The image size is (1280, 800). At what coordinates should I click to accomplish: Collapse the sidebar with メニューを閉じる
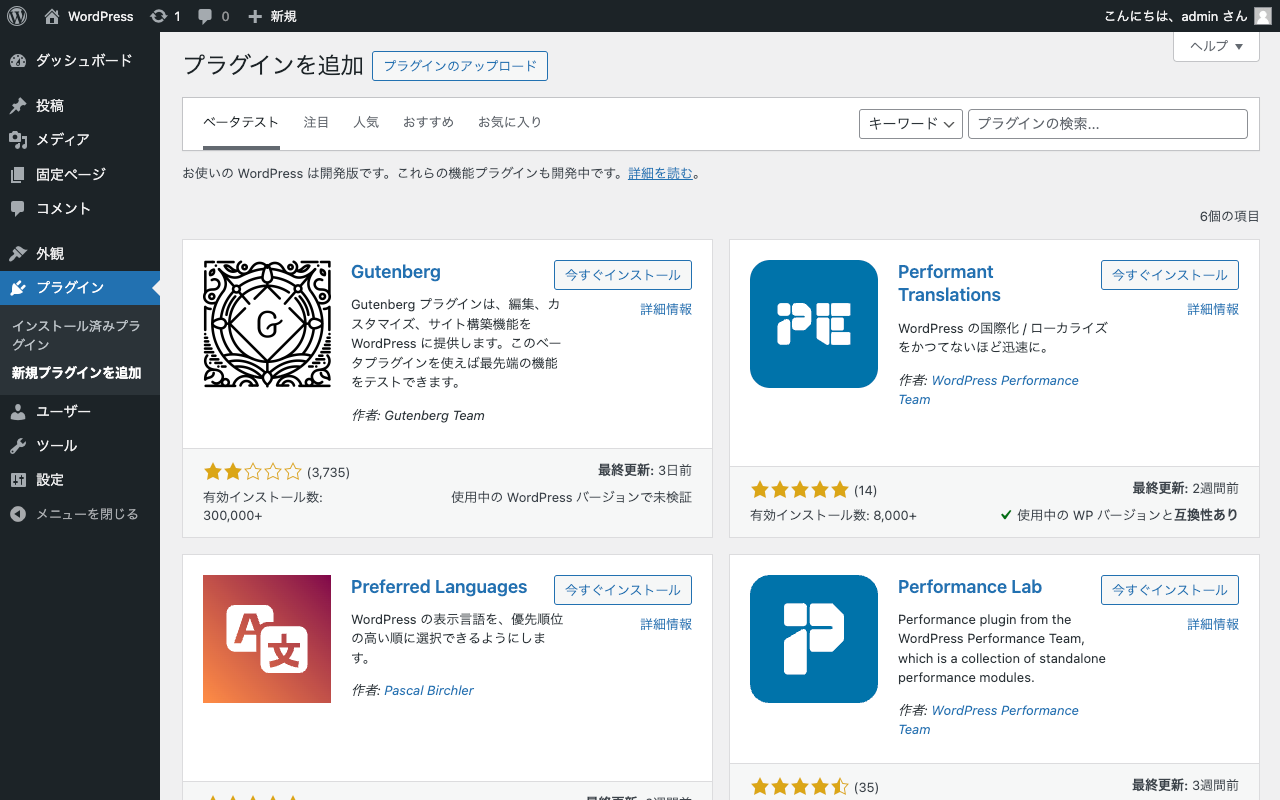pyautogui.click(x=80, y=514)
